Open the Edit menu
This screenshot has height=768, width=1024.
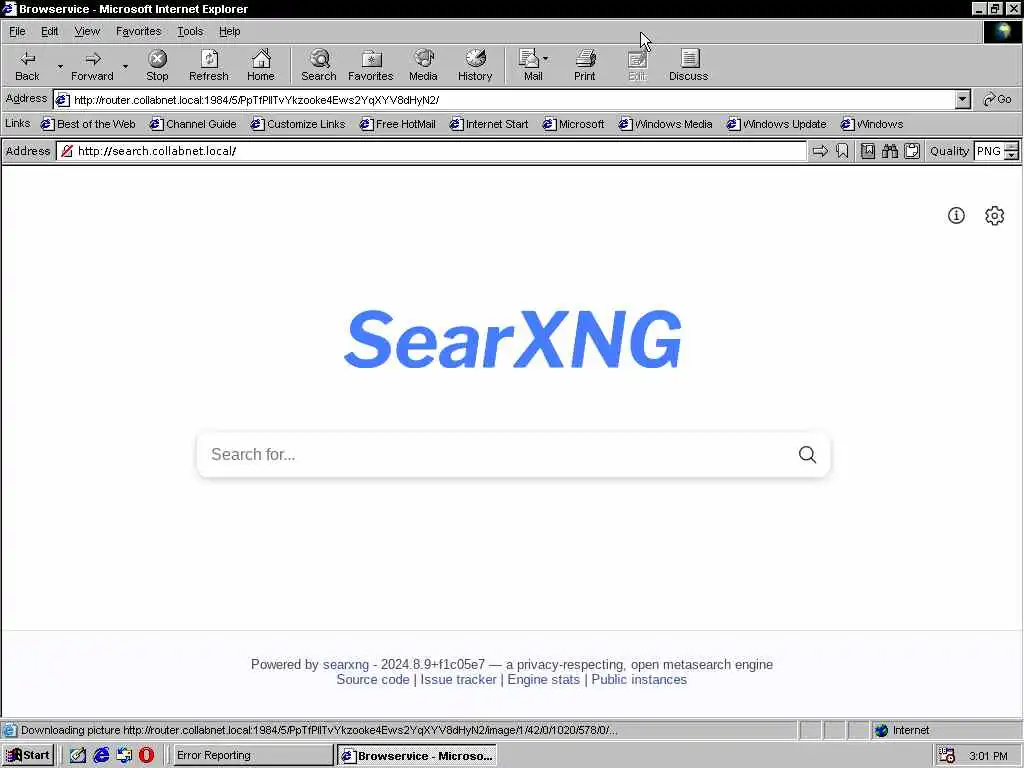point(49,31)
